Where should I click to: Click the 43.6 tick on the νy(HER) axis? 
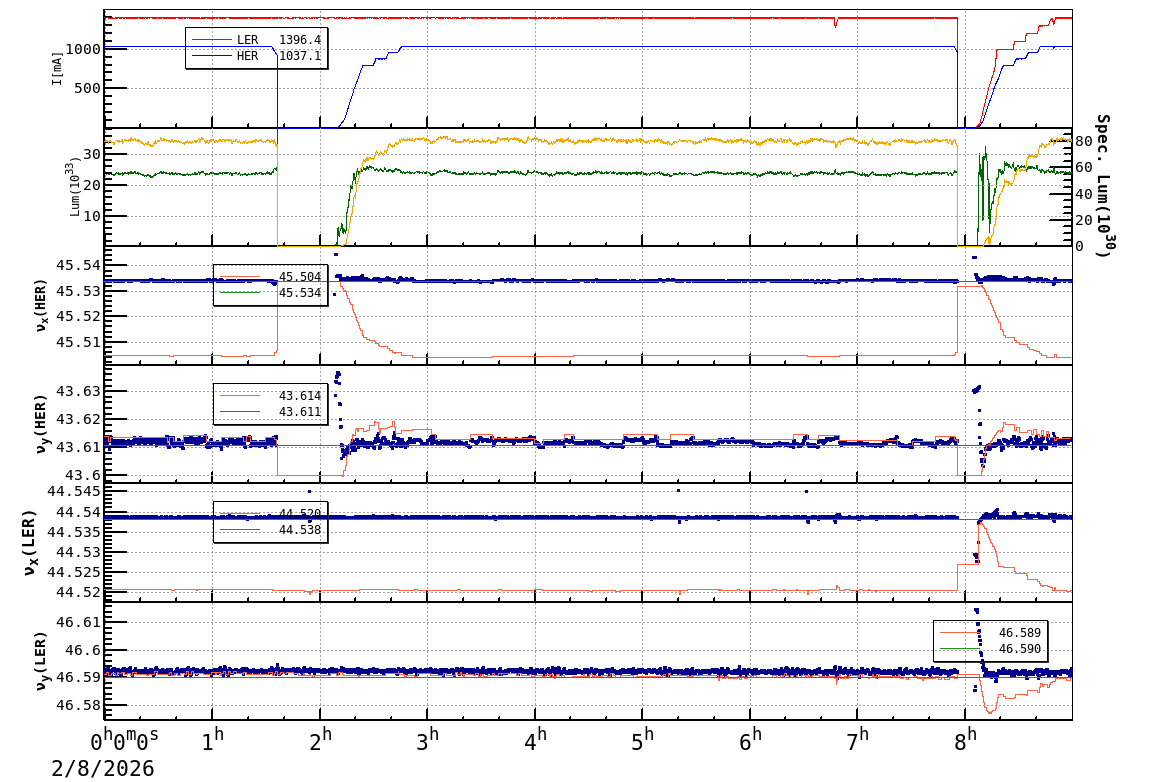(x=82, y=474)
